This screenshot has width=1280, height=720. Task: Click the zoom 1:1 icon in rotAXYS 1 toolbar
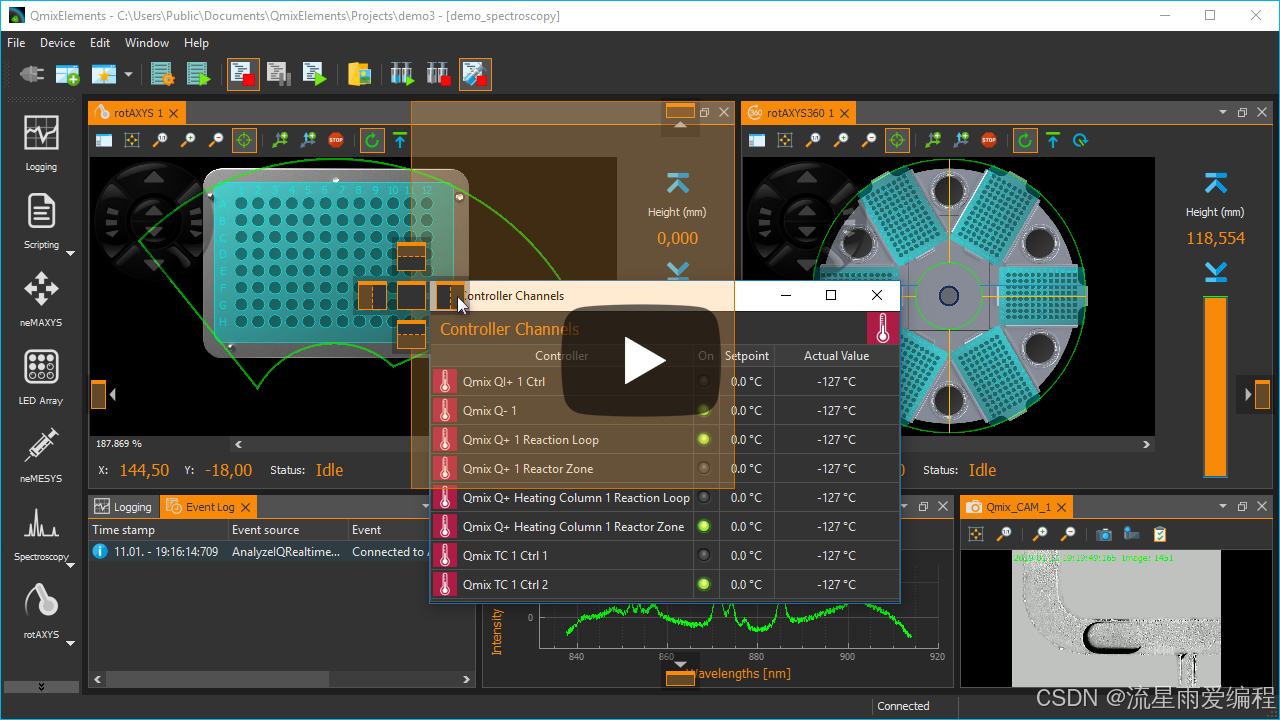pyautogui.click(x=160, y=140)
